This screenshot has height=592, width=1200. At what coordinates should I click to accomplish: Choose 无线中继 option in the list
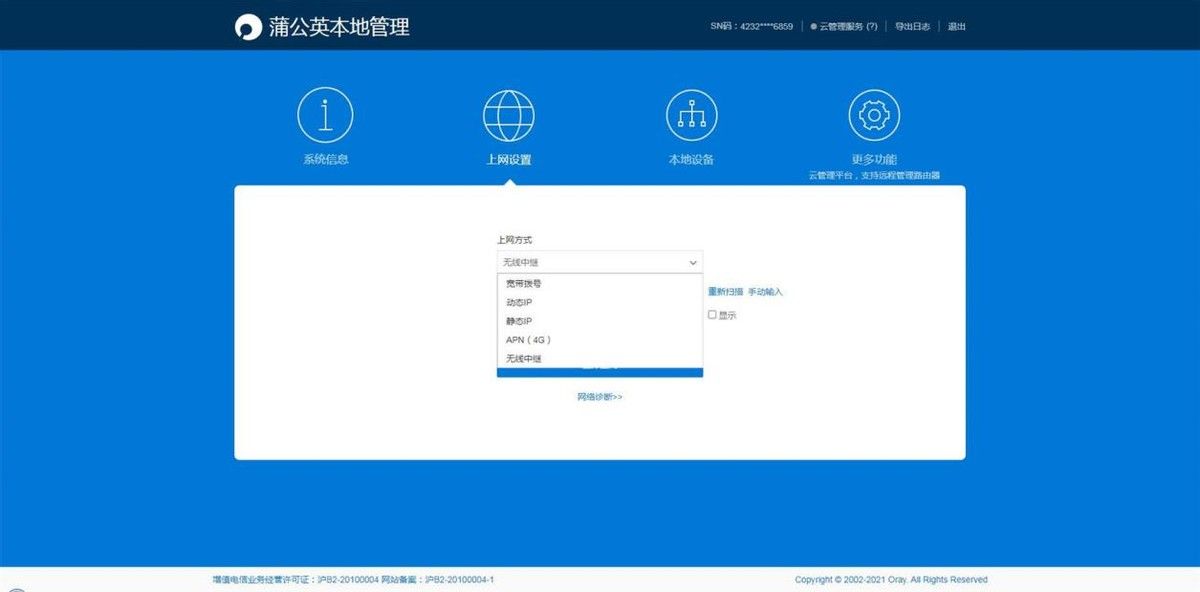click(524, 359)
